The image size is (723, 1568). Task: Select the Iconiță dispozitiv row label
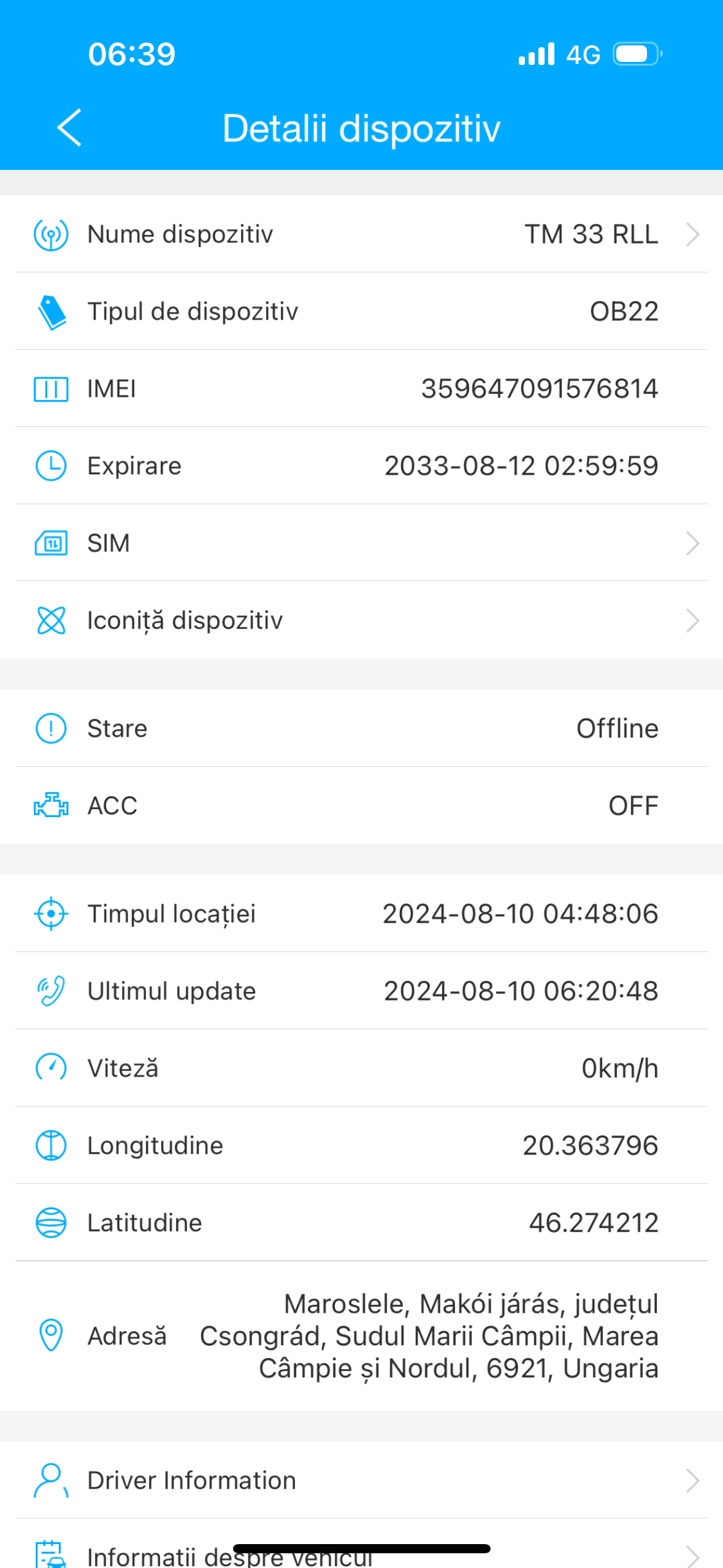(185, 620)
